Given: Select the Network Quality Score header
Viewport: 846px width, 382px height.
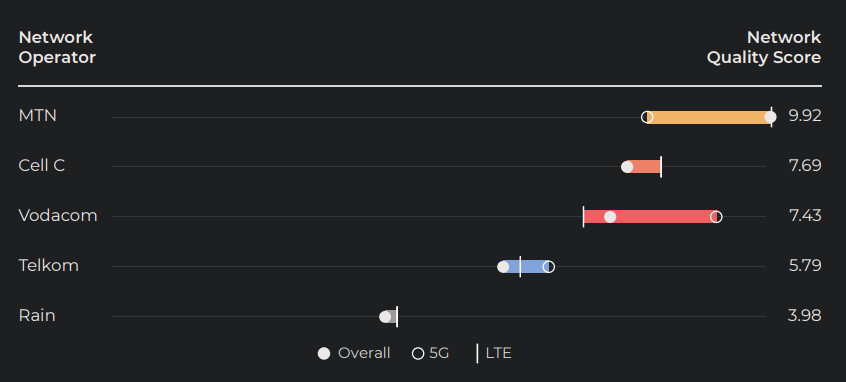Looking at the screenshot, I should coord(764,47).
